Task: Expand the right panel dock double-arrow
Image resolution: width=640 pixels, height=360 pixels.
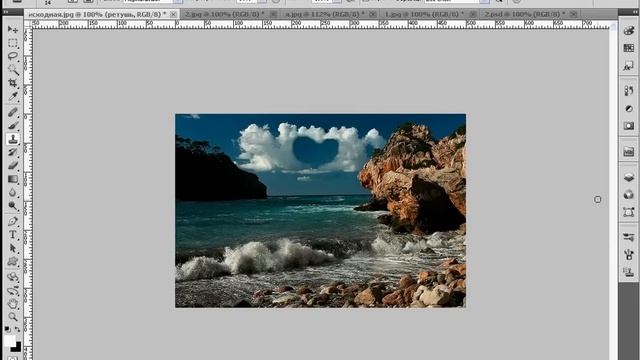Action: 634,12
